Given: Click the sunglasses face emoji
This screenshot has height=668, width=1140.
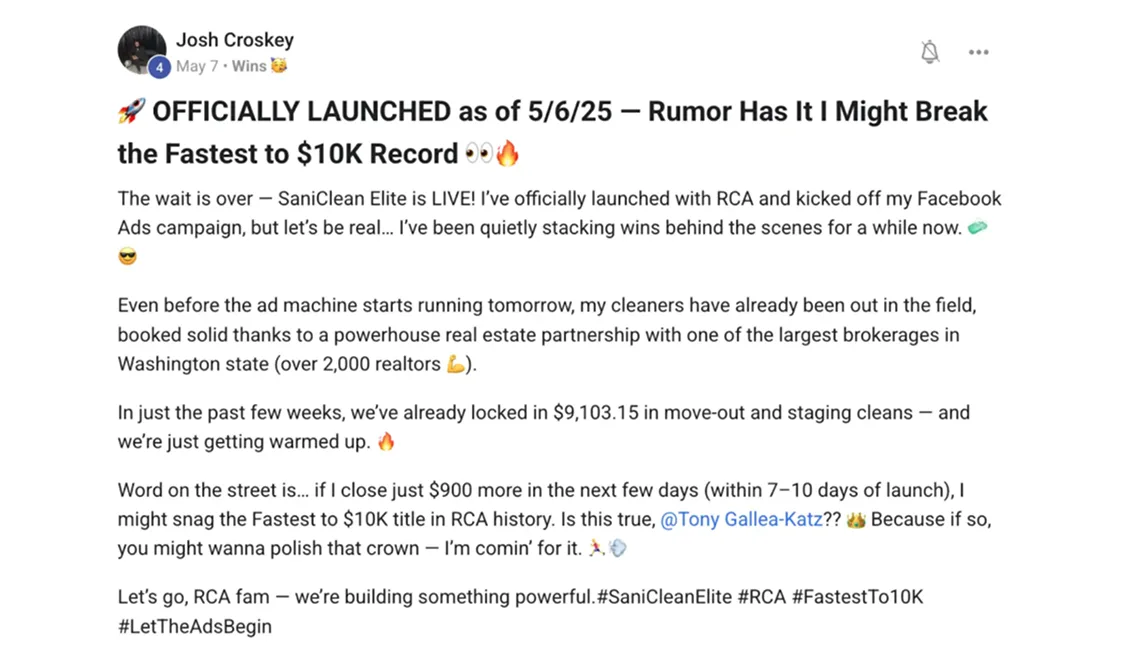Looking at the screenshot, I should click(x=127, y=256).
